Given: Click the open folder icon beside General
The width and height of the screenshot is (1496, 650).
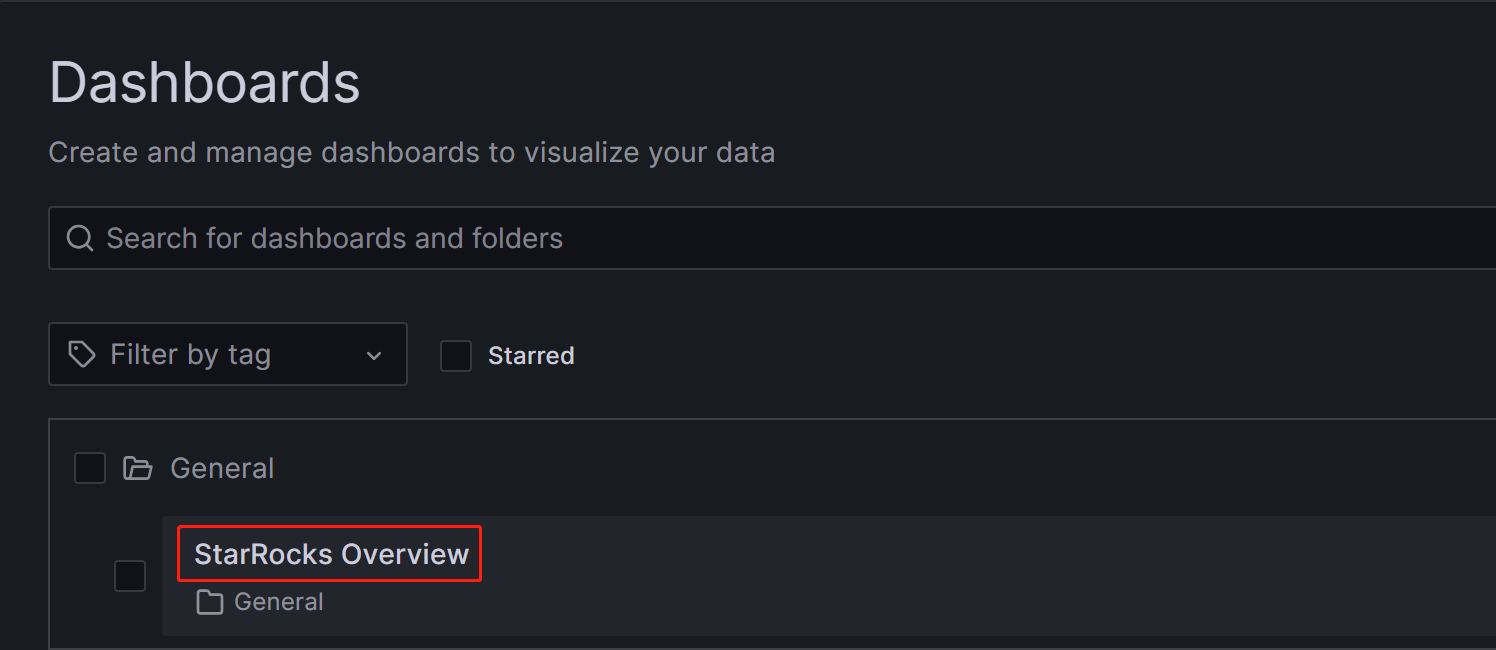Looking at the screenshot, I should [x=137, y=468].
